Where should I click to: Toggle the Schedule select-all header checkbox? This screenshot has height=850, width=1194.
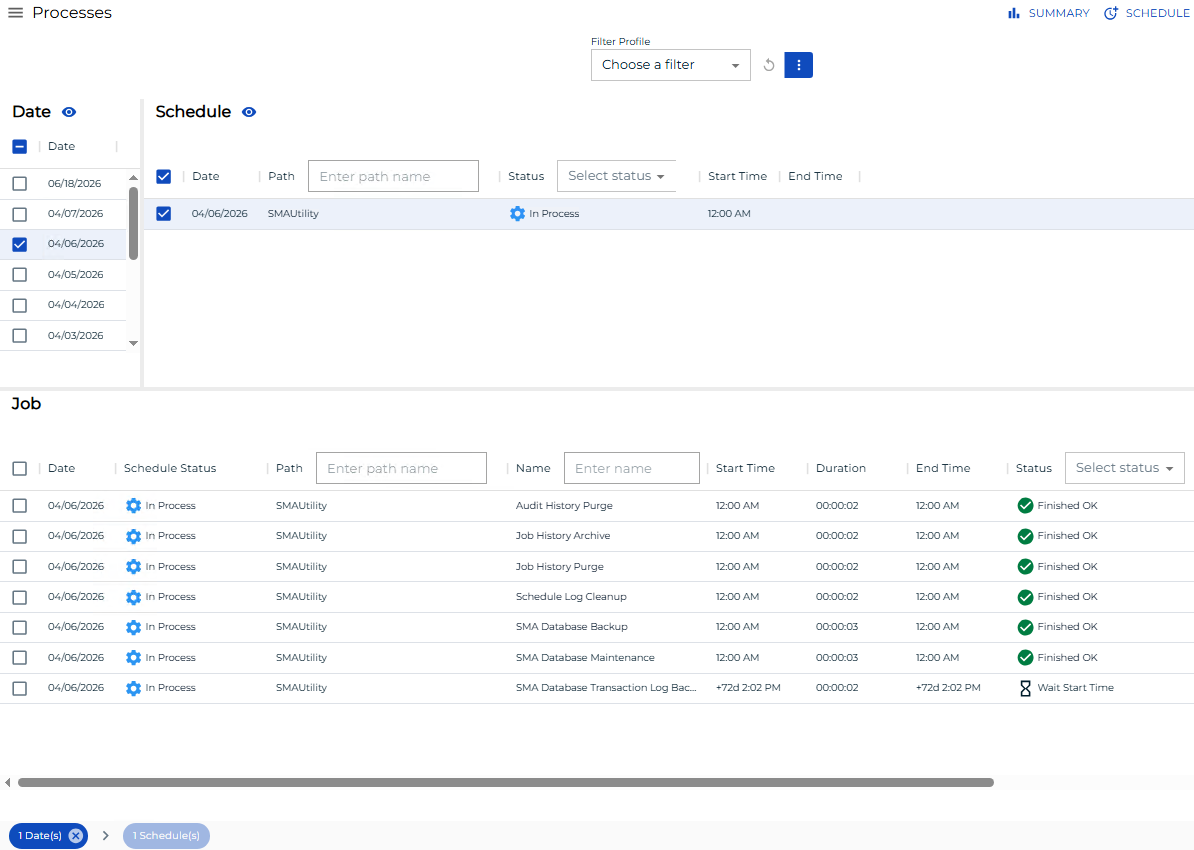[164, 177]
